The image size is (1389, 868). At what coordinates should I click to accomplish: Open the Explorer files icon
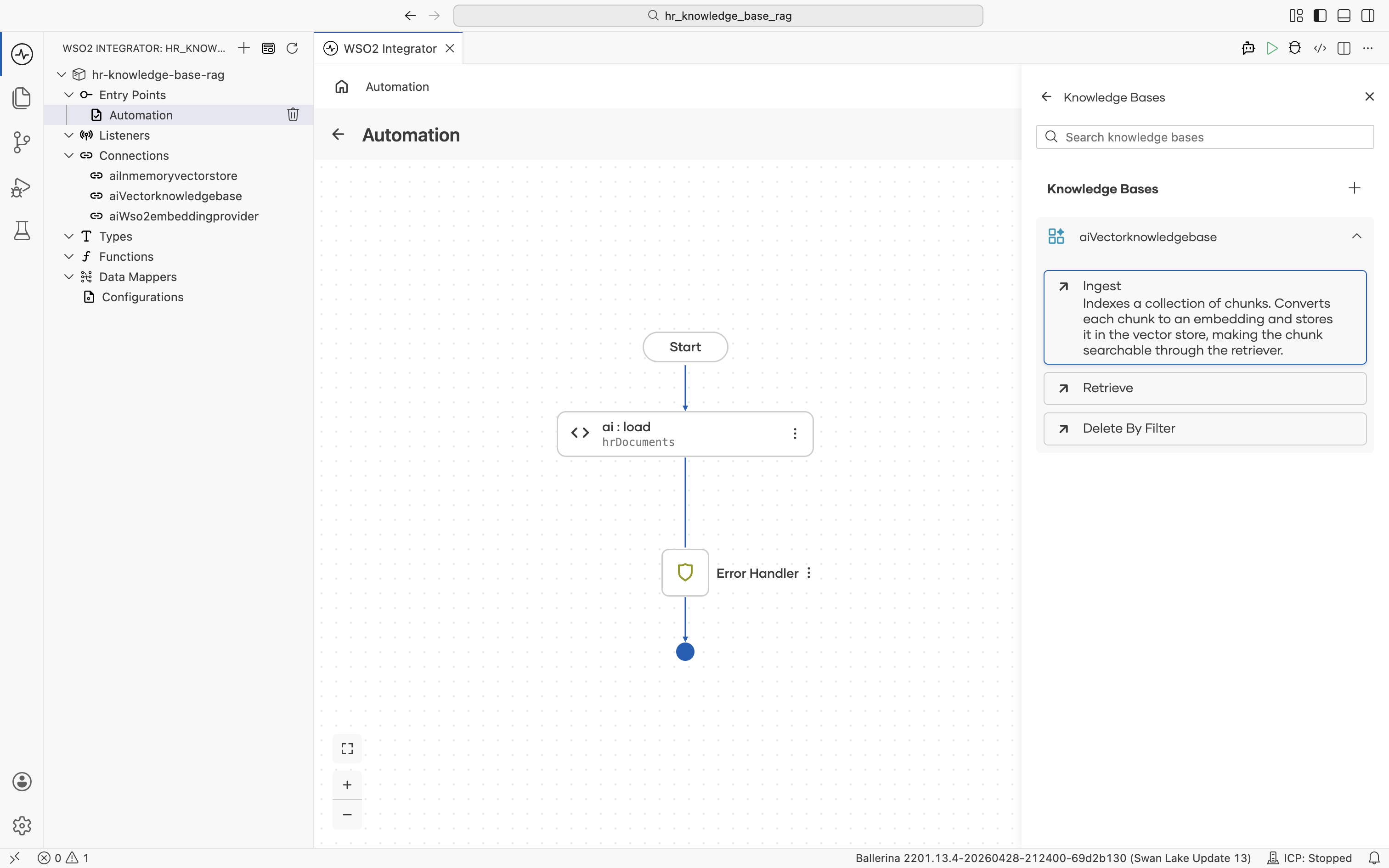tap(22, 98)
